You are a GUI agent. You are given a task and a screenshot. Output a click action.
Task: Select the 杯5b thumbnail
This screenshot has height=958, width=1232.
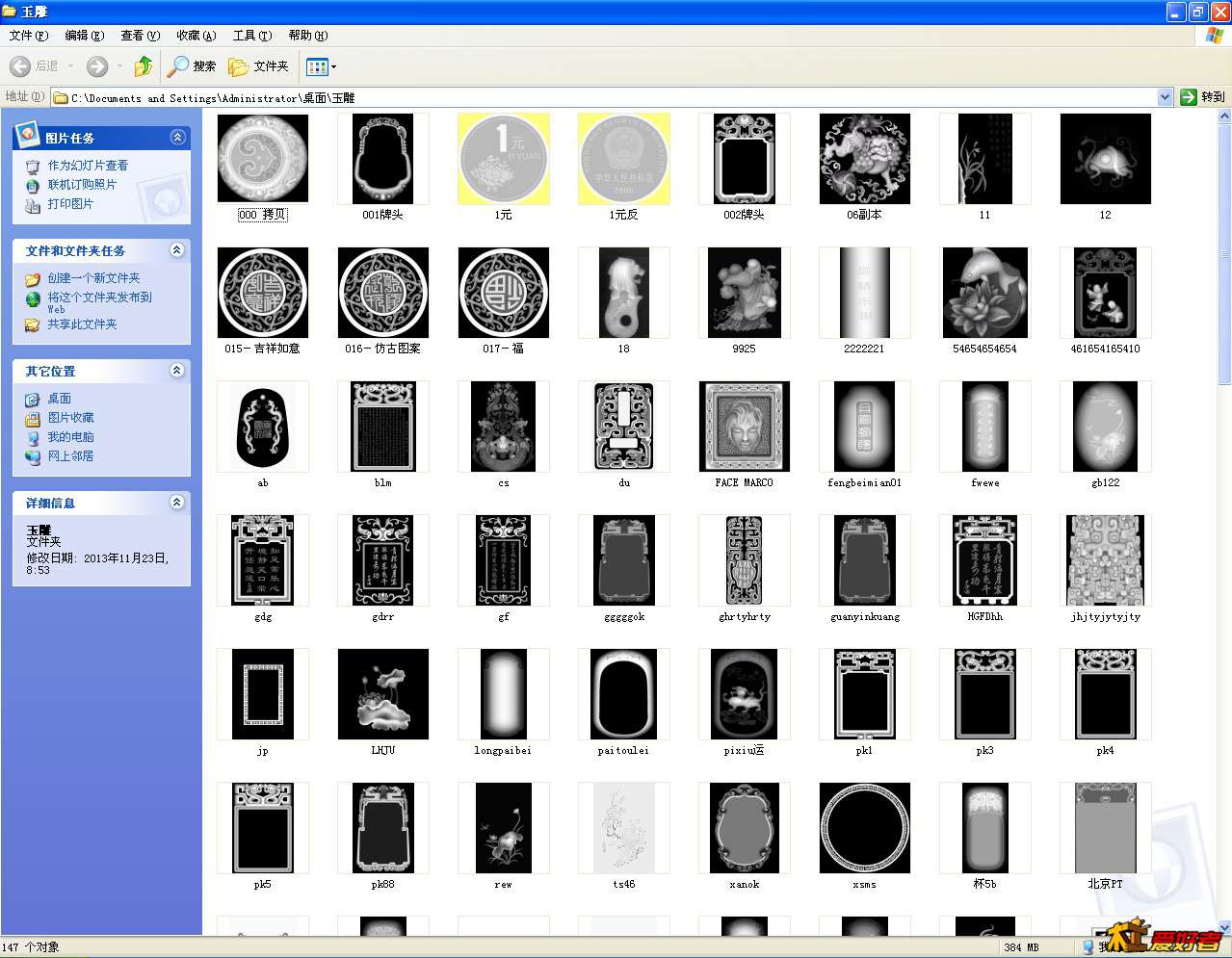[985, 828]
